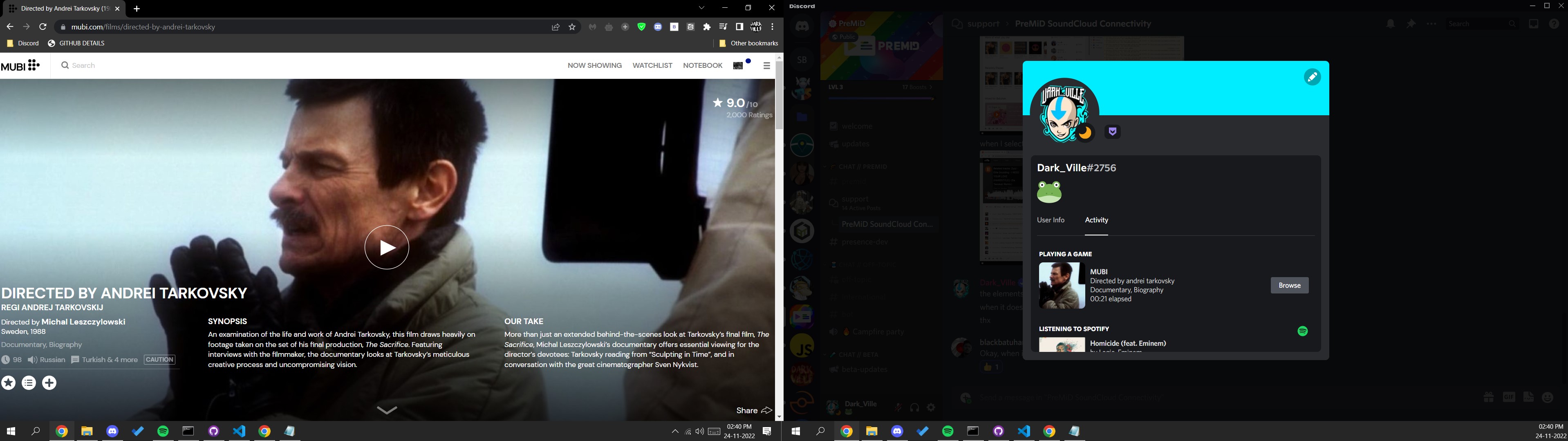Switch to the User Info tab
1568x441 pixels.
tap(1051, 220)
